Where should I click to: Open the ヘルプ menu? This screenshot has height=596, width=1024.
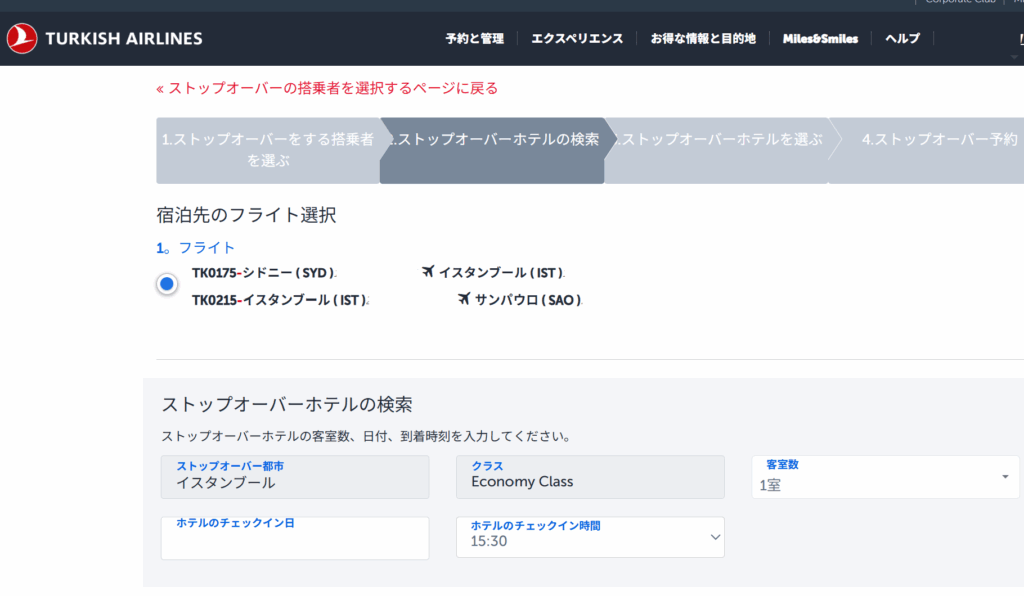coord(903,39)
